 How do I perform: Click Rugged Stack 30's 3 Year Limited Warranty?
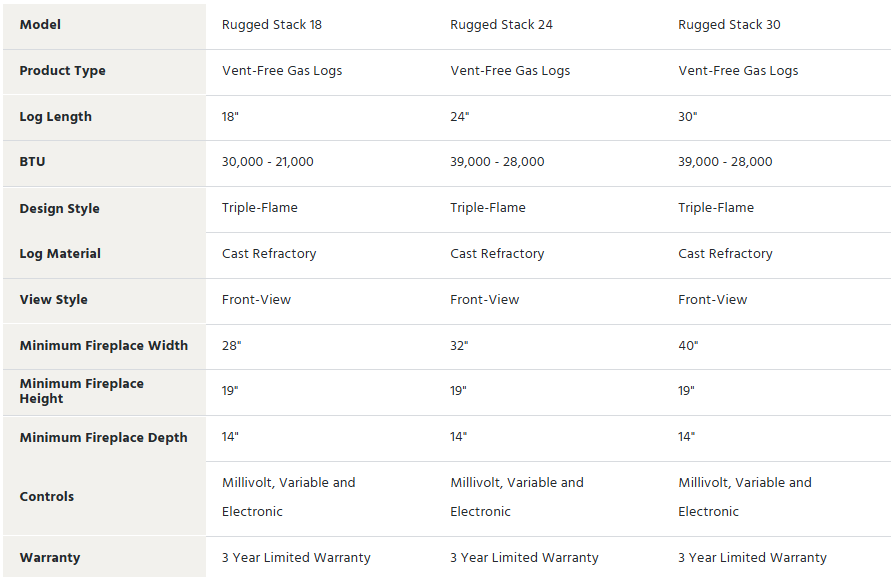752,558
